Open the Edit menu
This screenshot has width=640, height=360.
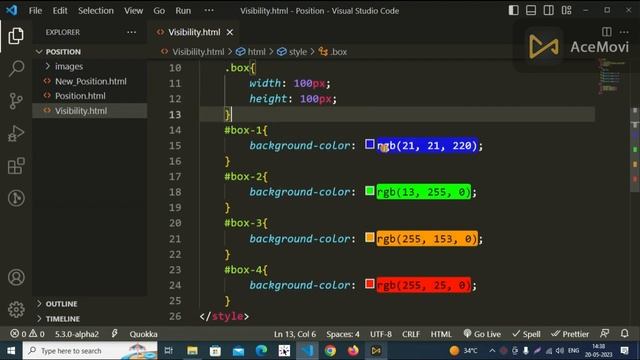(x=60, y=11)
